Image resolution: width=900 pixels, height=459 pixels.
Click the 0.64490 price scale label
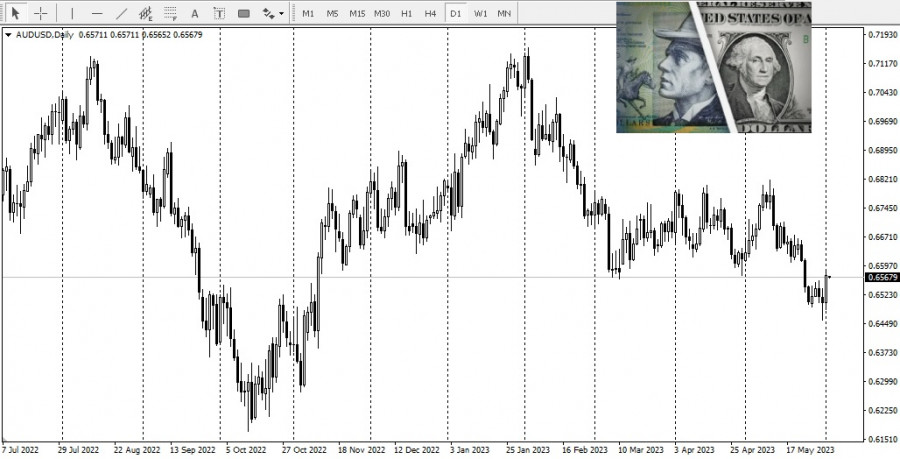click(x=883, y=324)
